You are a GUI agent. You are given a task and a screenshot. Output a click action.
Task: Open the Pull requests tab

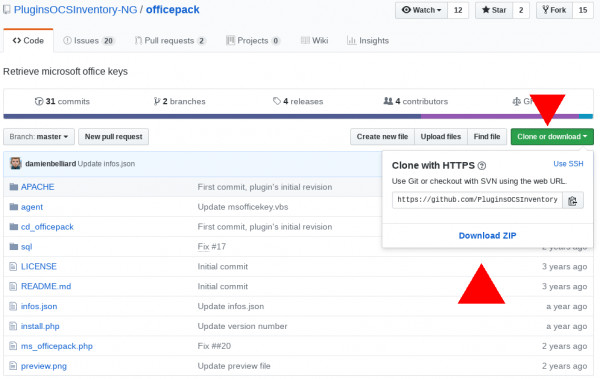coord(170,41)
